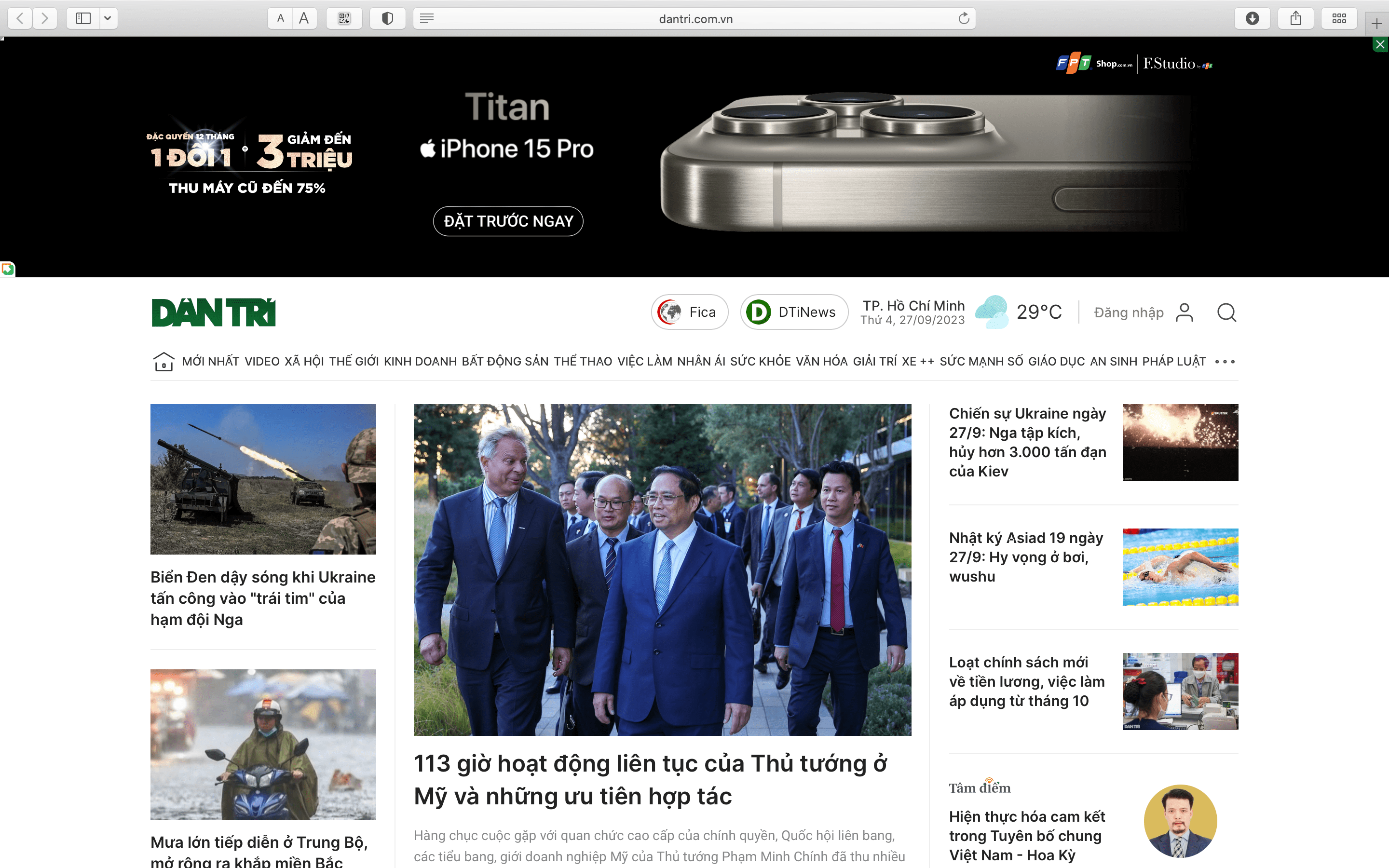Open the GIẢI TRÍ section
Image resolution: width=1389 pixels, height=868 pixels.
[875, 362]
